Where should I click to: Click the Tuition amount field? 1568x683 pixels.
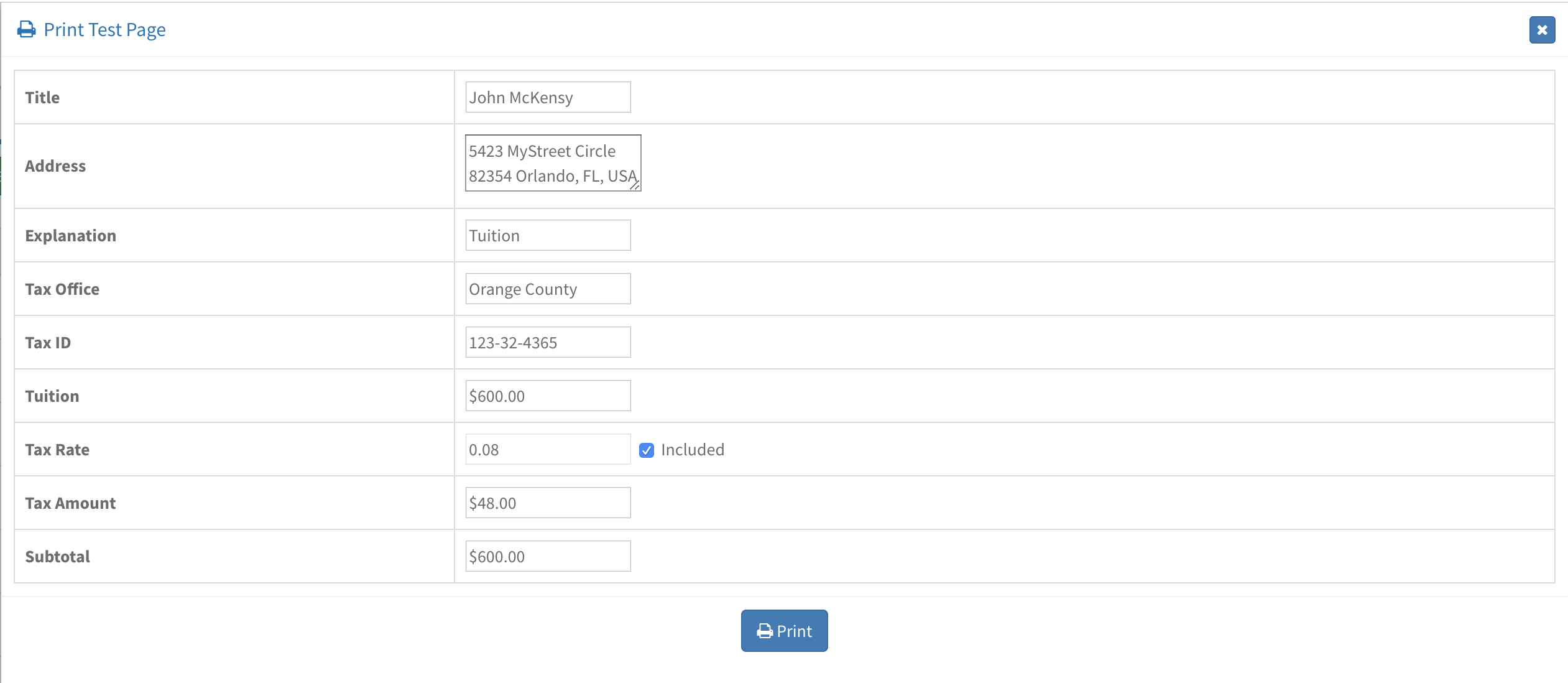(x=548, y=396)
